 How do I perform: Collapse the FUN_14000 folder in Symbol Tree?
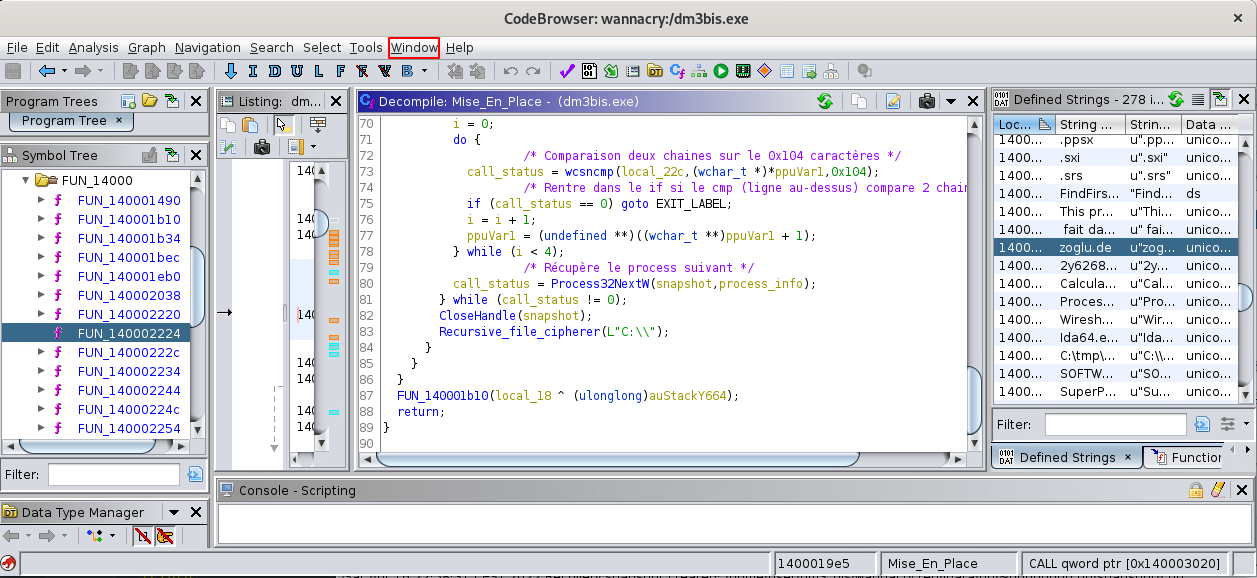click(26, 181)
